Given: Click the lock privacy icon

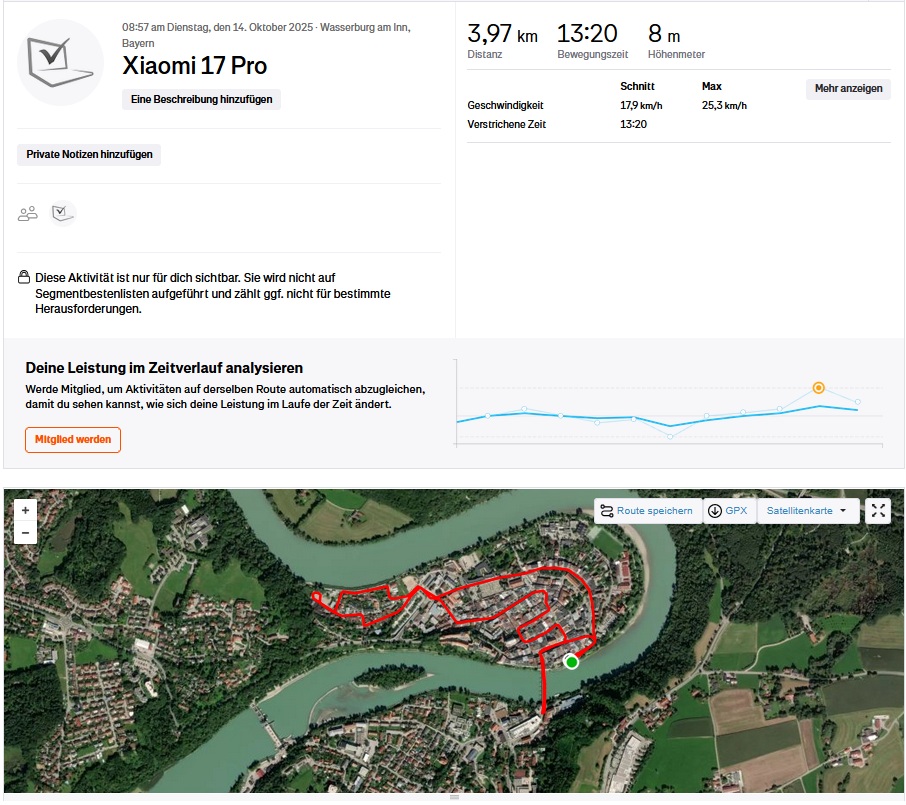Looking at the screenshot, I should 24,277.
